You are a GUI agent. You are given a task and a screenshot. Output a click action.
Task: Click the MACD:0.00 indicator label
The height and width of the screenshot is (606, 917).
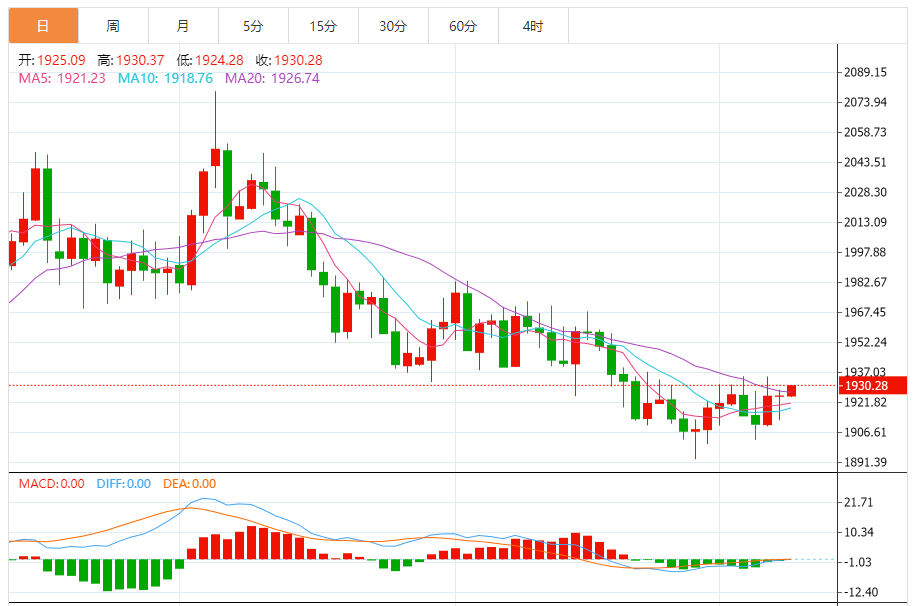51,484
